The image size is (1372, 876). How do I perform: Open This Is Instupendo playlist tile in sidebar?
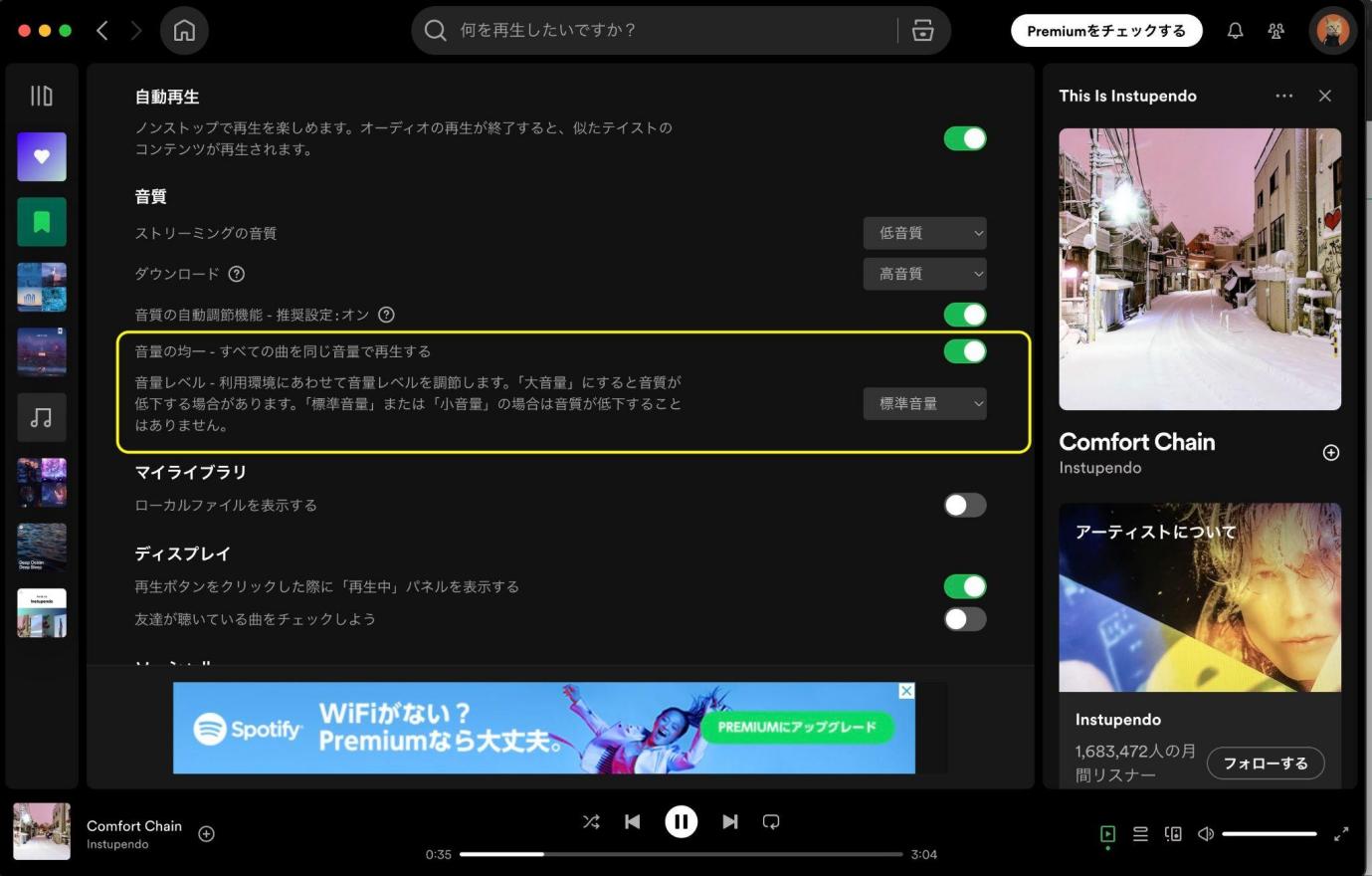42,612
